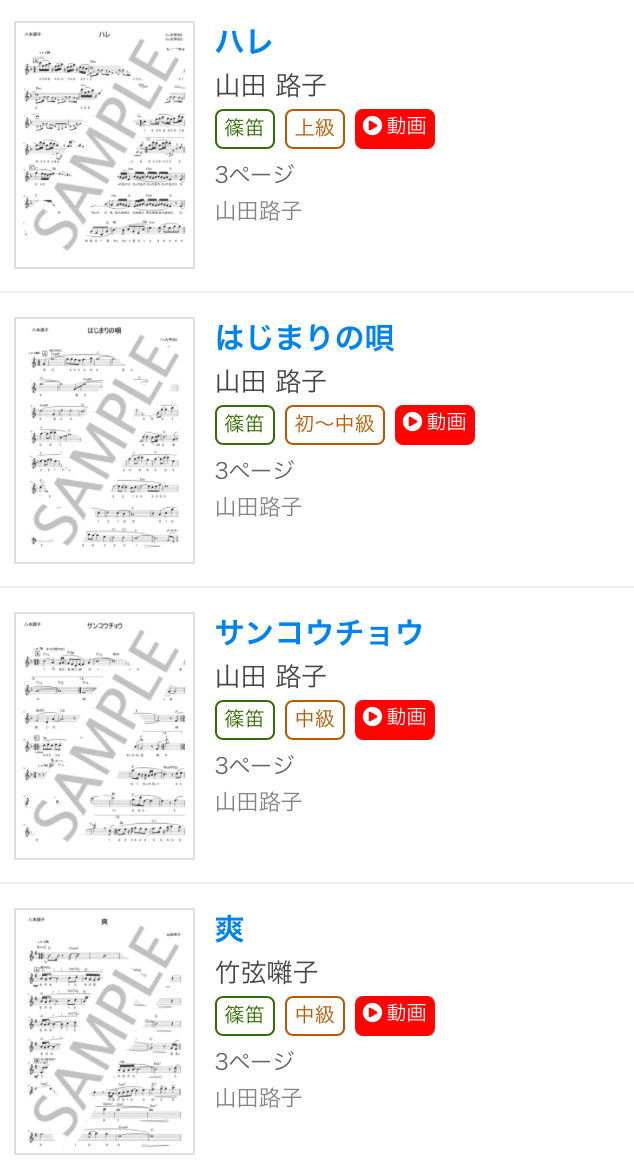Click the ハレ sample score thumbnail
Image resolution: width=634 pixels, height=1173 pixels.
coord(105,145)
